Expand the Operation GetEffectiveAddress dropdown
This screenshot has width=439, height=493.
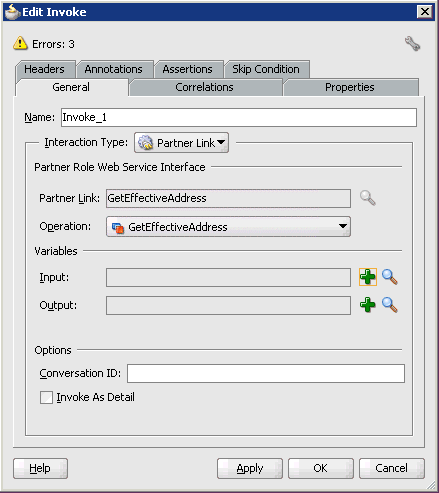coord(228,227)
